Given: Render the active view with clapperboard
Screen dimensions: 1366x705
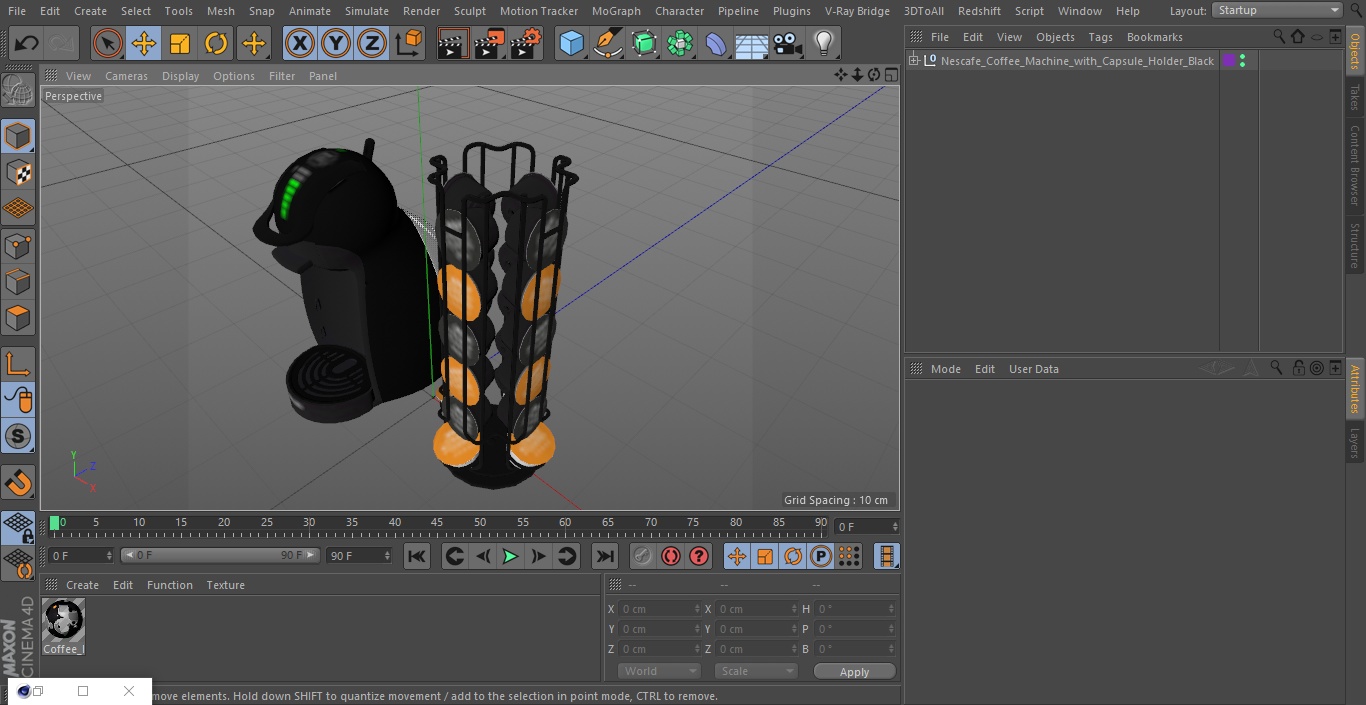Looking at the screenshot, I should click(453, 43).
